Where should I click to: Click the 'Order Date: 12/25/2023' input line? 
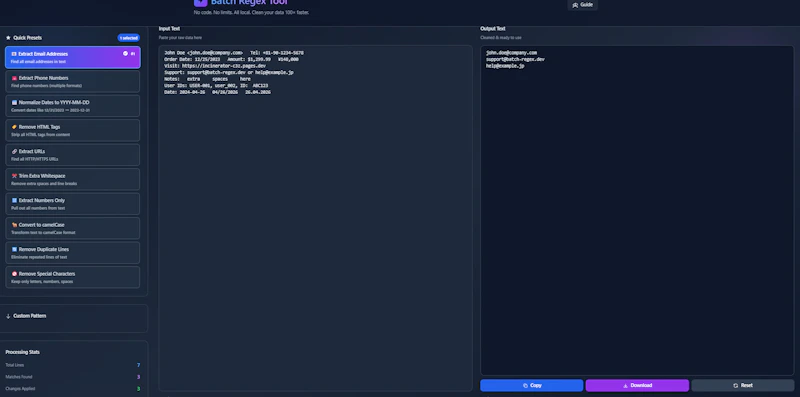pos(231,59)
